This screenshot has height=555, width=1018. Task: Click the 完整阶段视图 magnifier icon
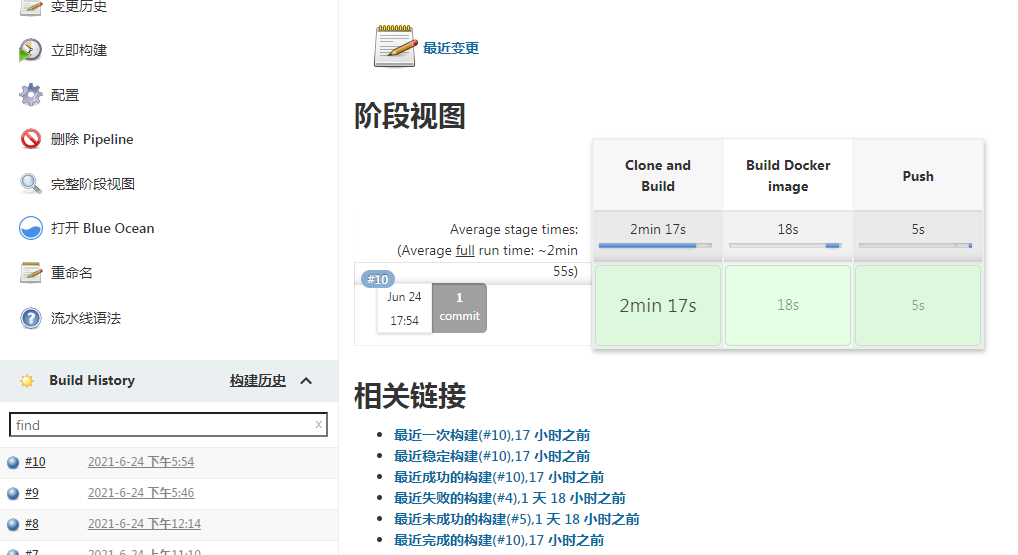pyautogui.click(x=31, y=184)
